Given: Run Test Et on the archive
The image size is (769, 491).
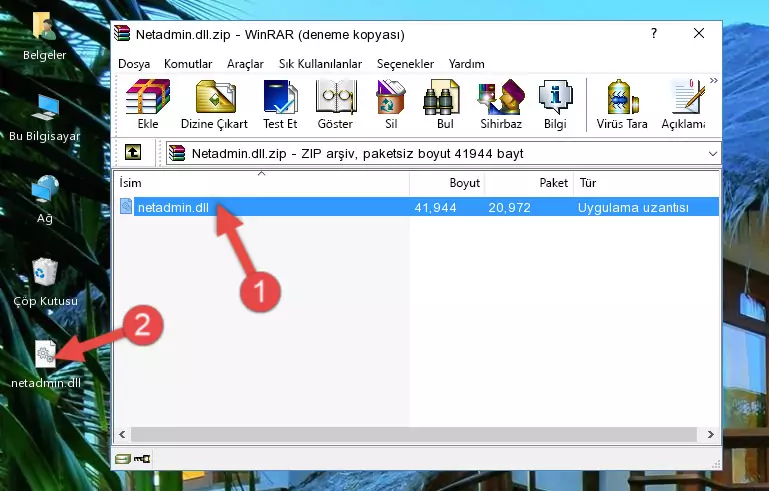Looking at the screenshot, I should pyautogui.click(x=280, y=104).
